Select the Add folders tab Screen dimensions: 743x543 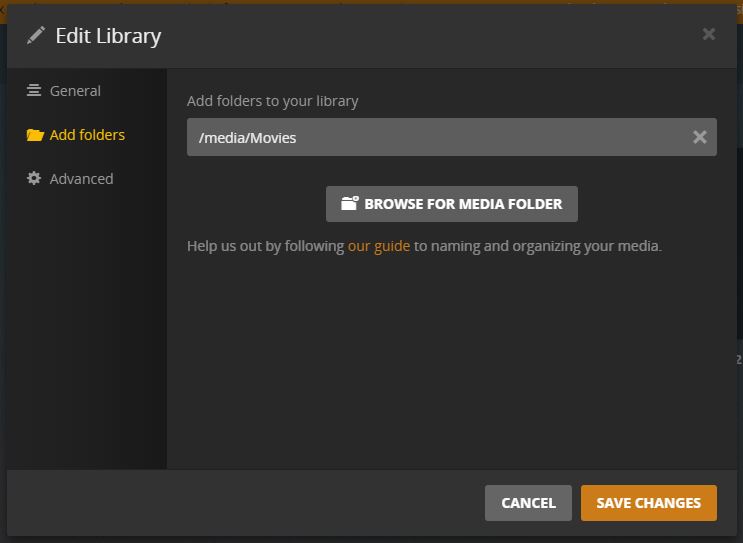pyautogui.click(x=76, y=135)
